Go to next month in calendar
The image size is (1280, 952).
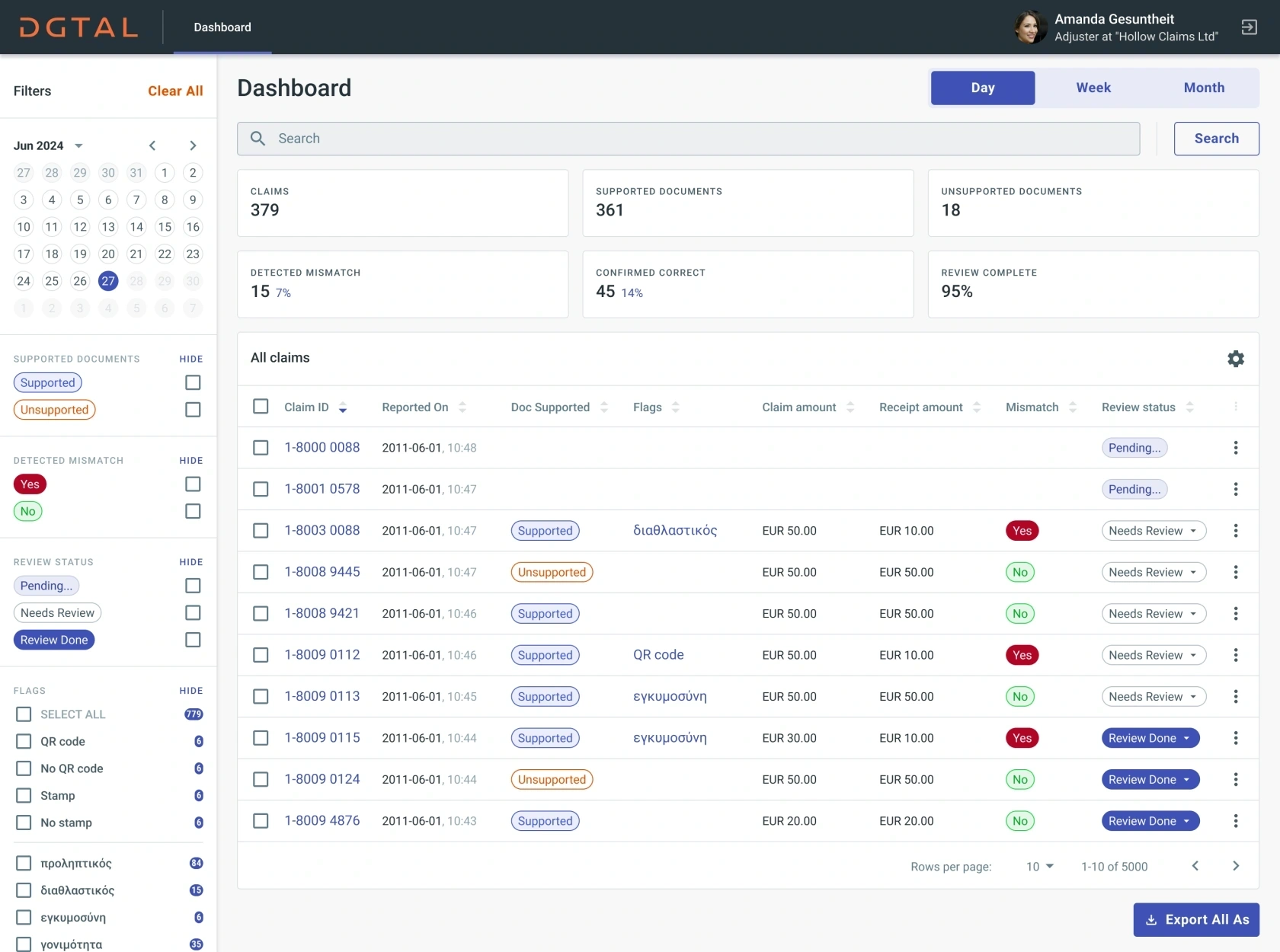[193, 145]
